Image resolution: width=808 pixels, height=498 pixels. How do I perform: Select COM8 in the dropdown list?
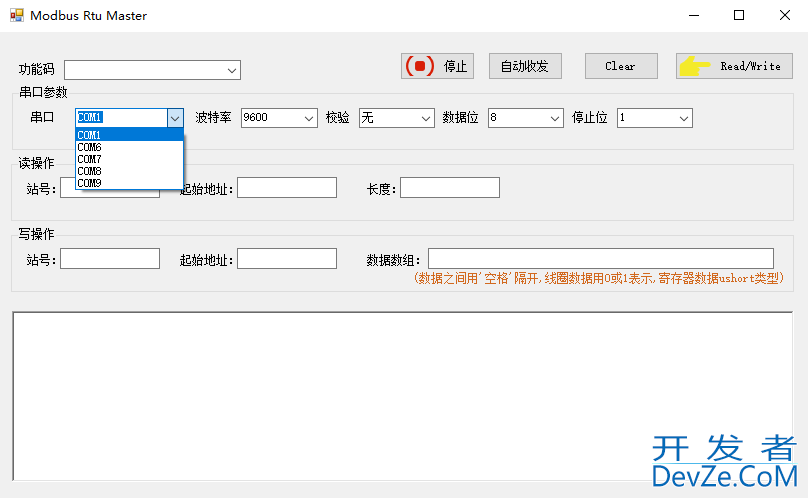129,171
